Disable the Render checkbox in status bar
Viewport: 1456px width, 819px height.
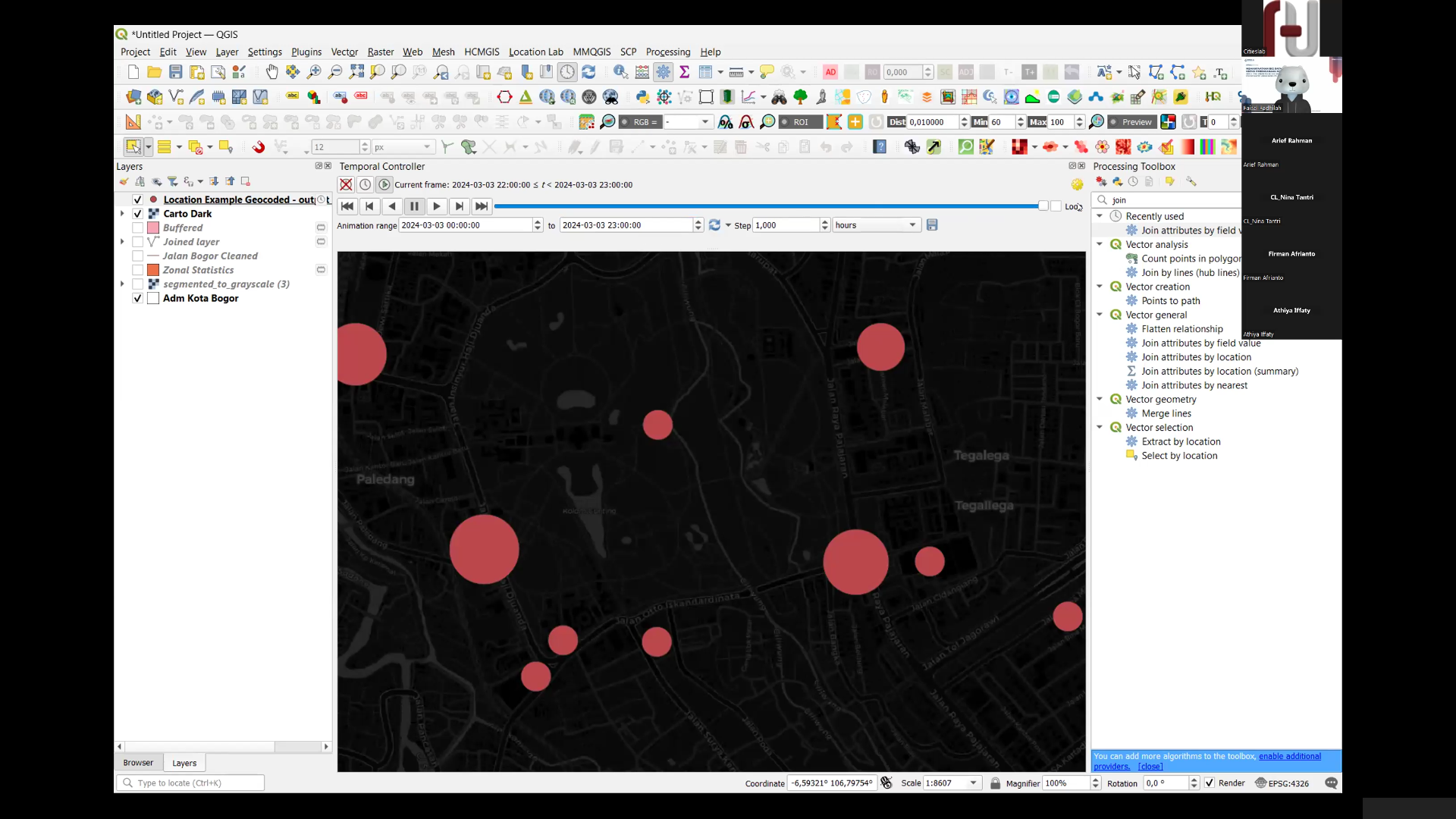coord(1209,783)
